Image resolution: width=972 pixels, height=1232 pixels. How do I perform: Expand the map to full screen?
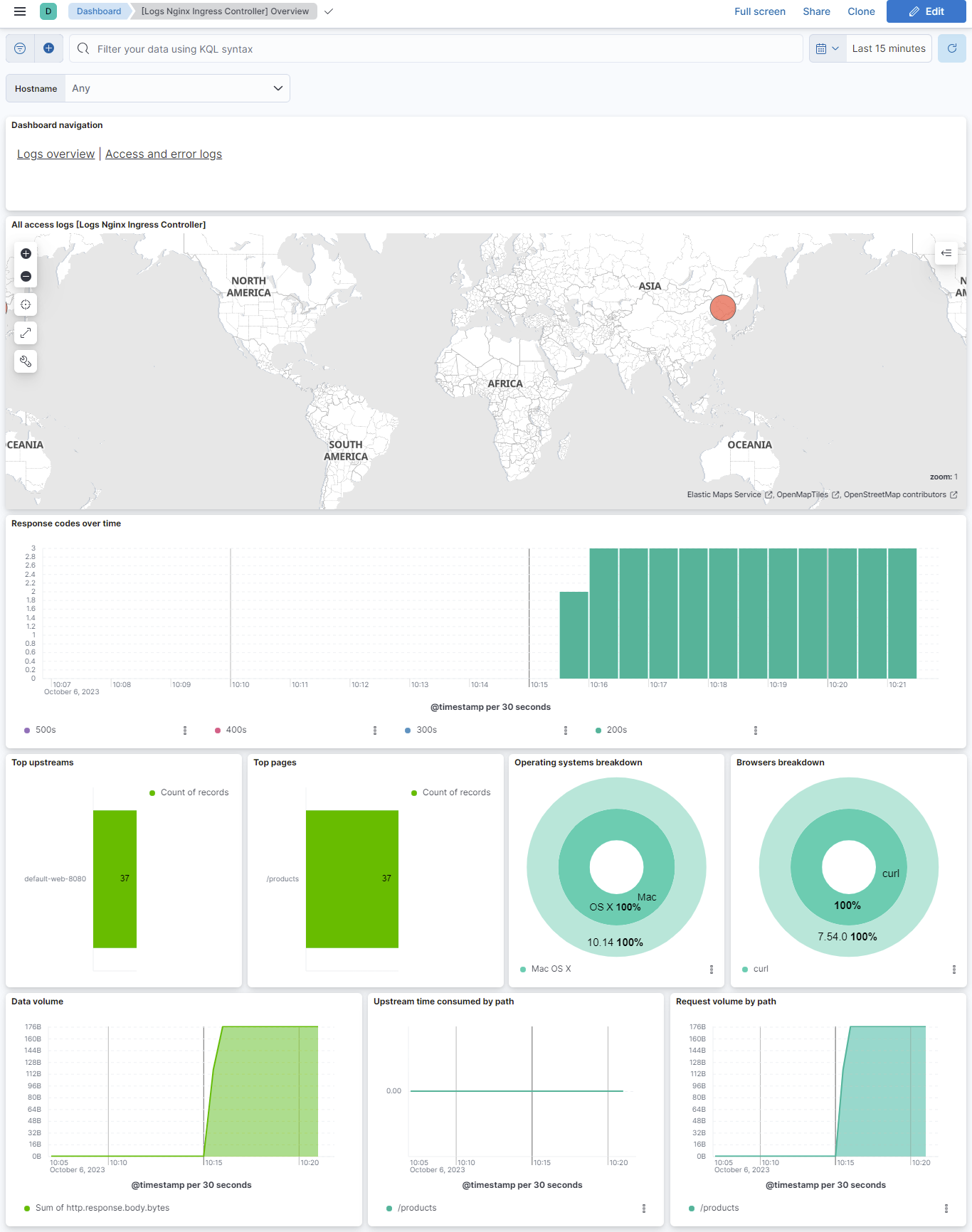pyautogui.click(x=26, y=333)
